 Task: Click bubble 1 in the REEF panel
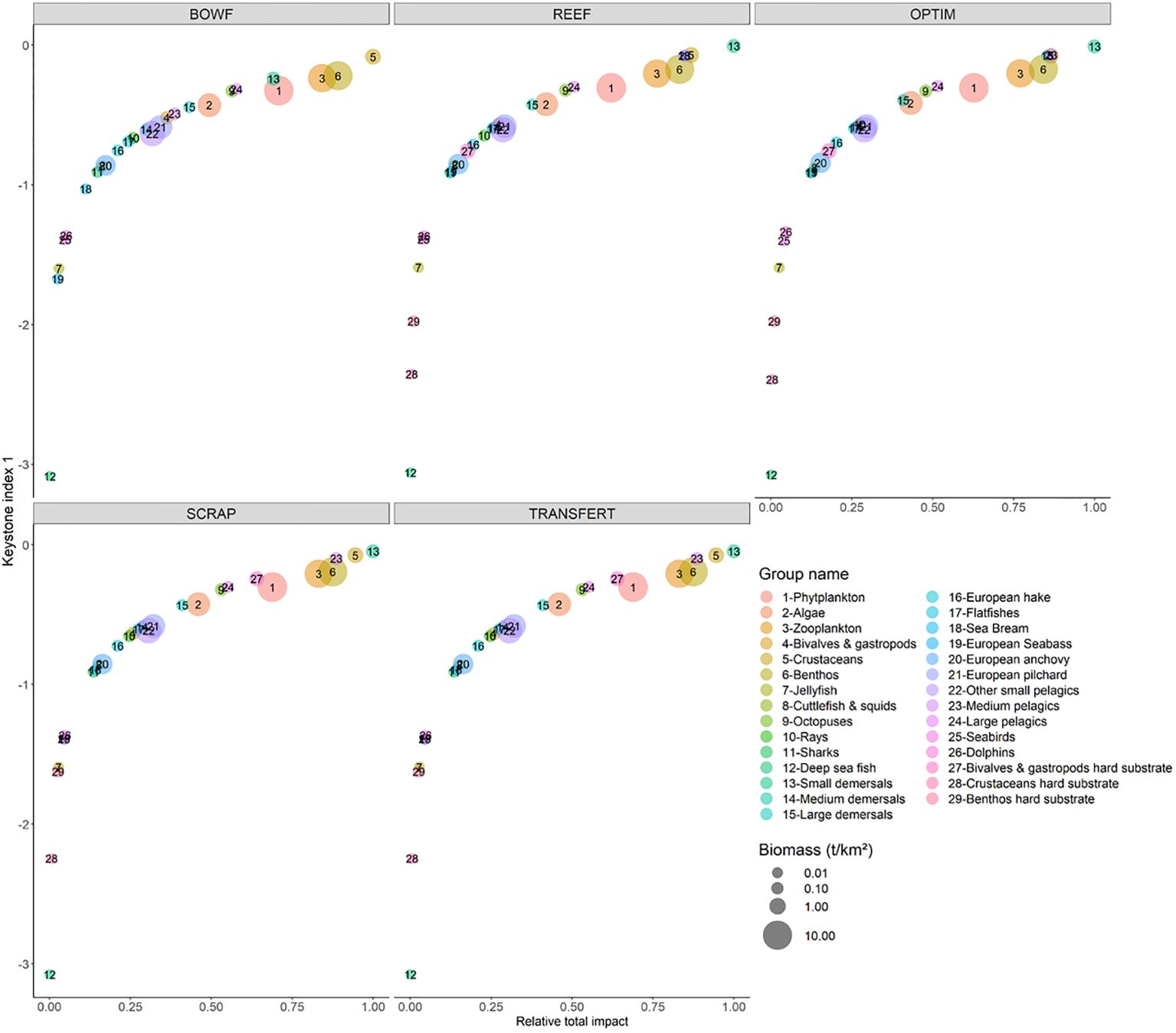[611, 88]
